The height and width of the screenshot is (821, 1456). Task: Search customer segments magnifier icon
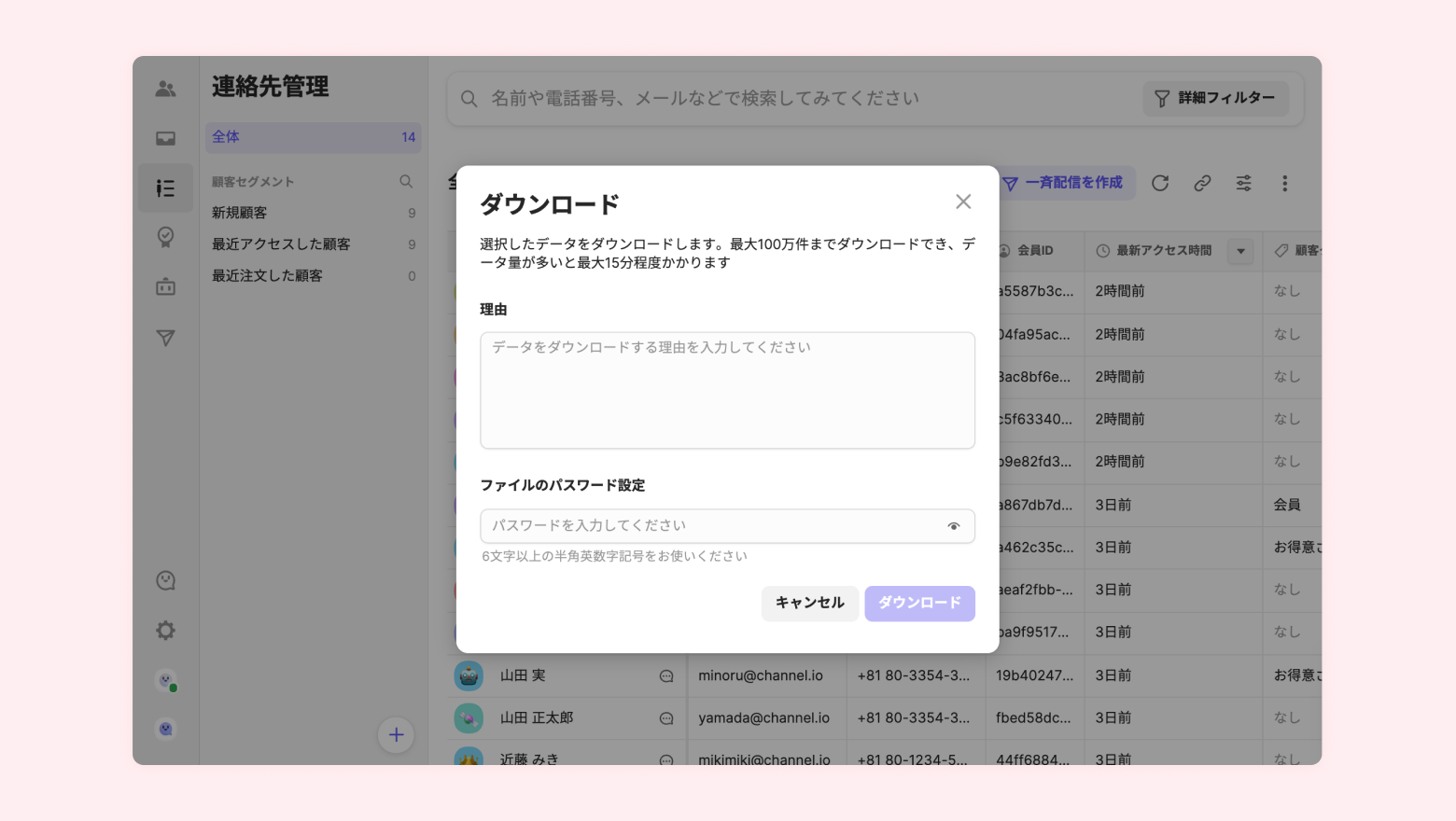coord(406,182)
